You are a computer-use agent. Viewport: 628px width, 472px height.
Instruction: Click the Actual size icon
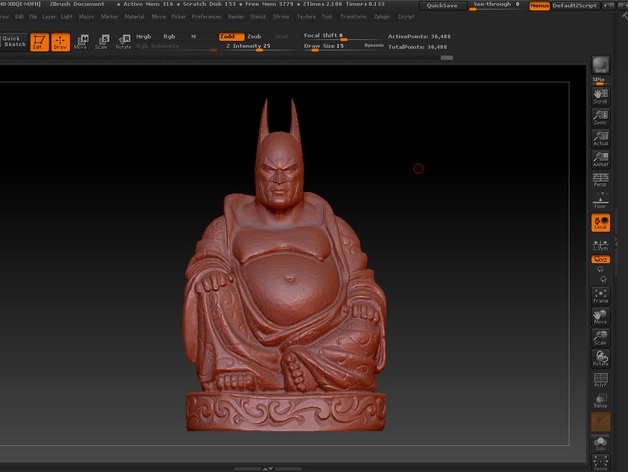(600, 139)
